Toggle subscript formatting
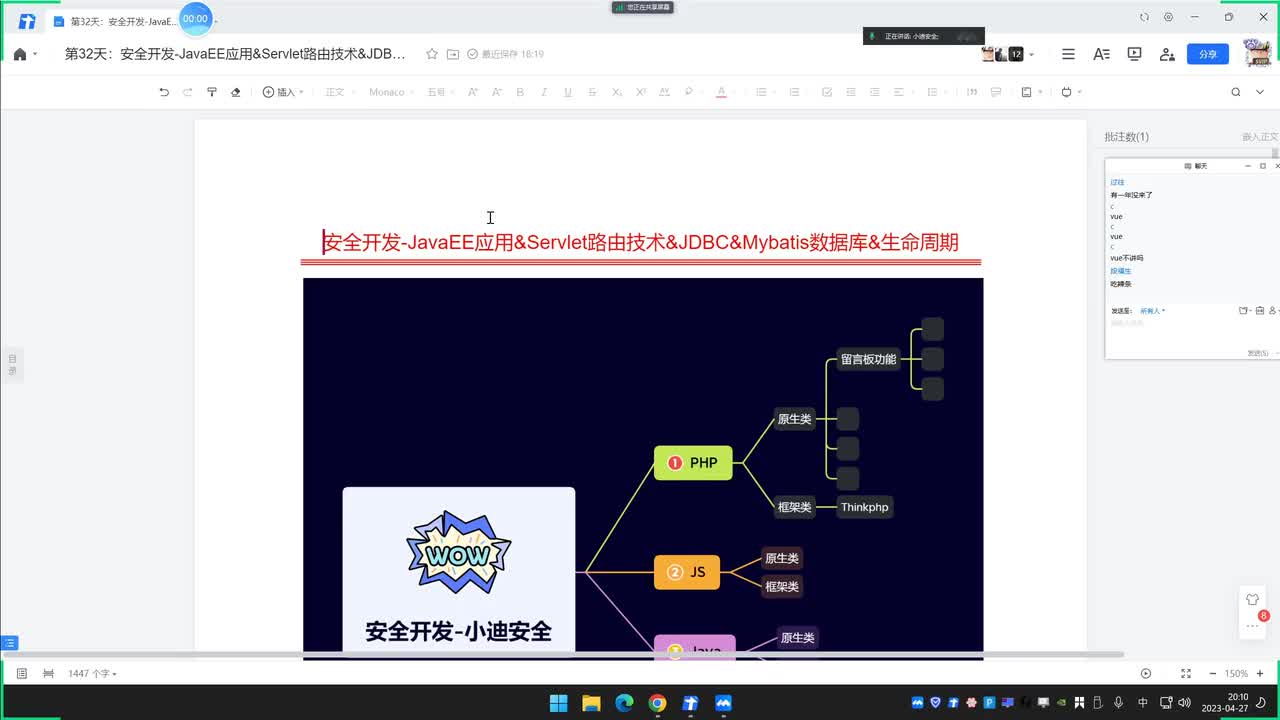 click(617, 92)
